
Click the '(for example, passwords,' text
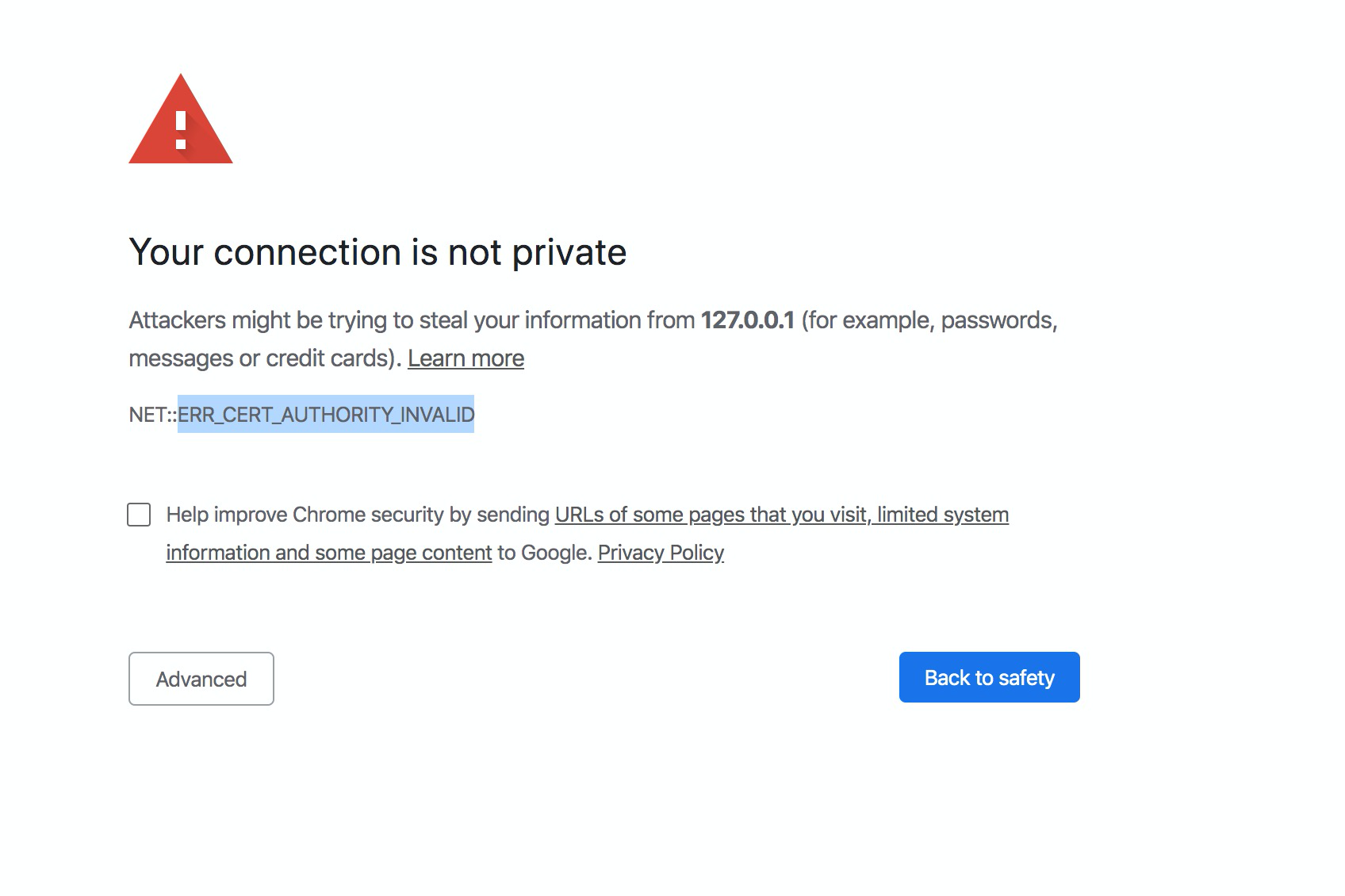pyautogui.click(x=929, y=320)
